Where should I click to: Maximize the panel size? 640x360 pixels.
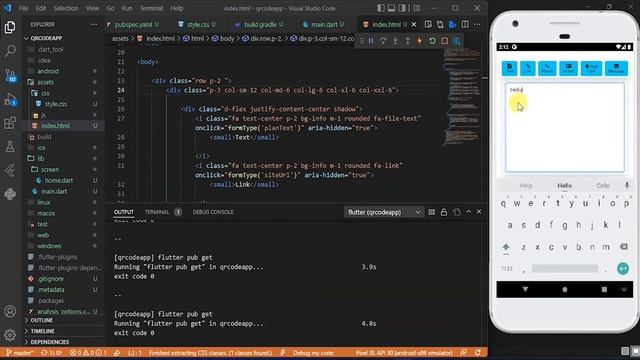click(x=469, y=211)
